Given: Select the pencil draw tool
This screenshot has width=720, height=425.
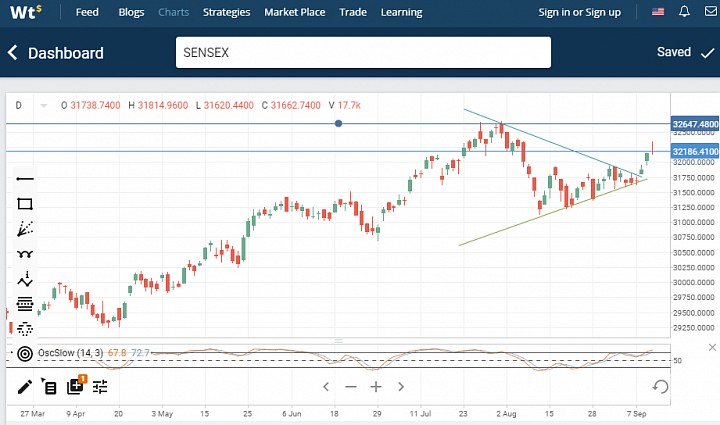Looking at the screenshot, I should [x=25, y=387].
